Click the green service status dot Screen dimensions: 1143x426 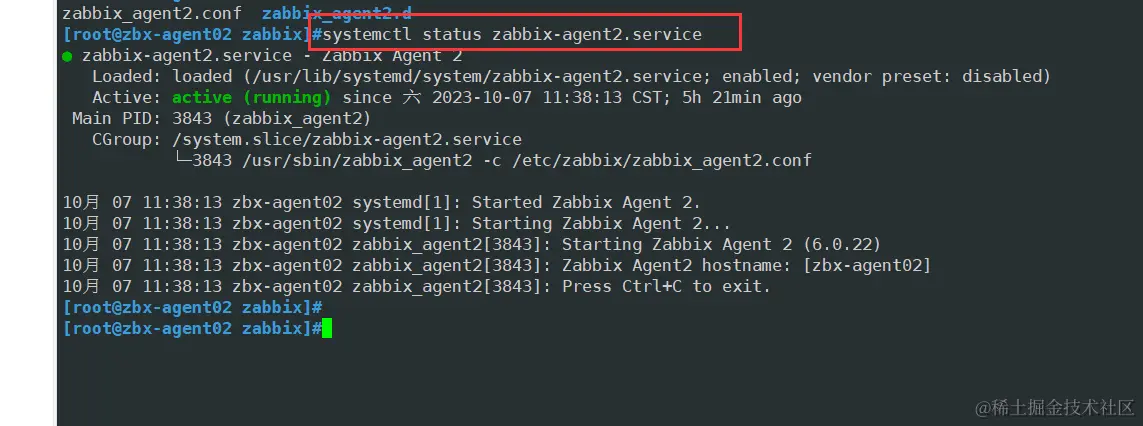(67, 56)
